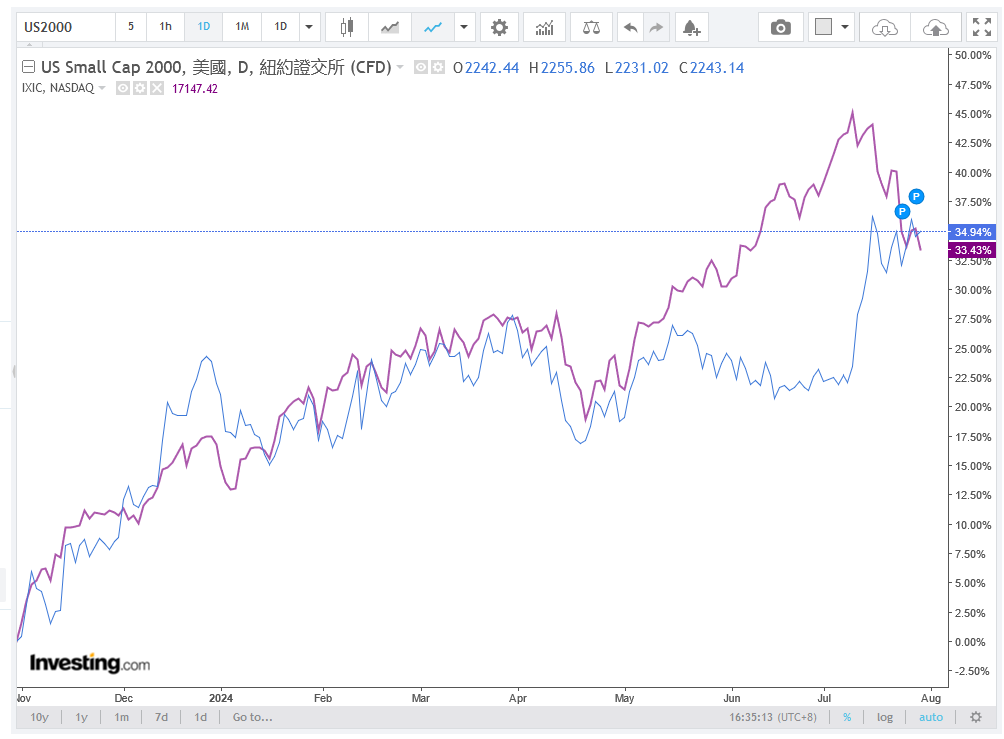Toggle auto scale option
This screenshot has height=739, width=1004.
[931, 717]
